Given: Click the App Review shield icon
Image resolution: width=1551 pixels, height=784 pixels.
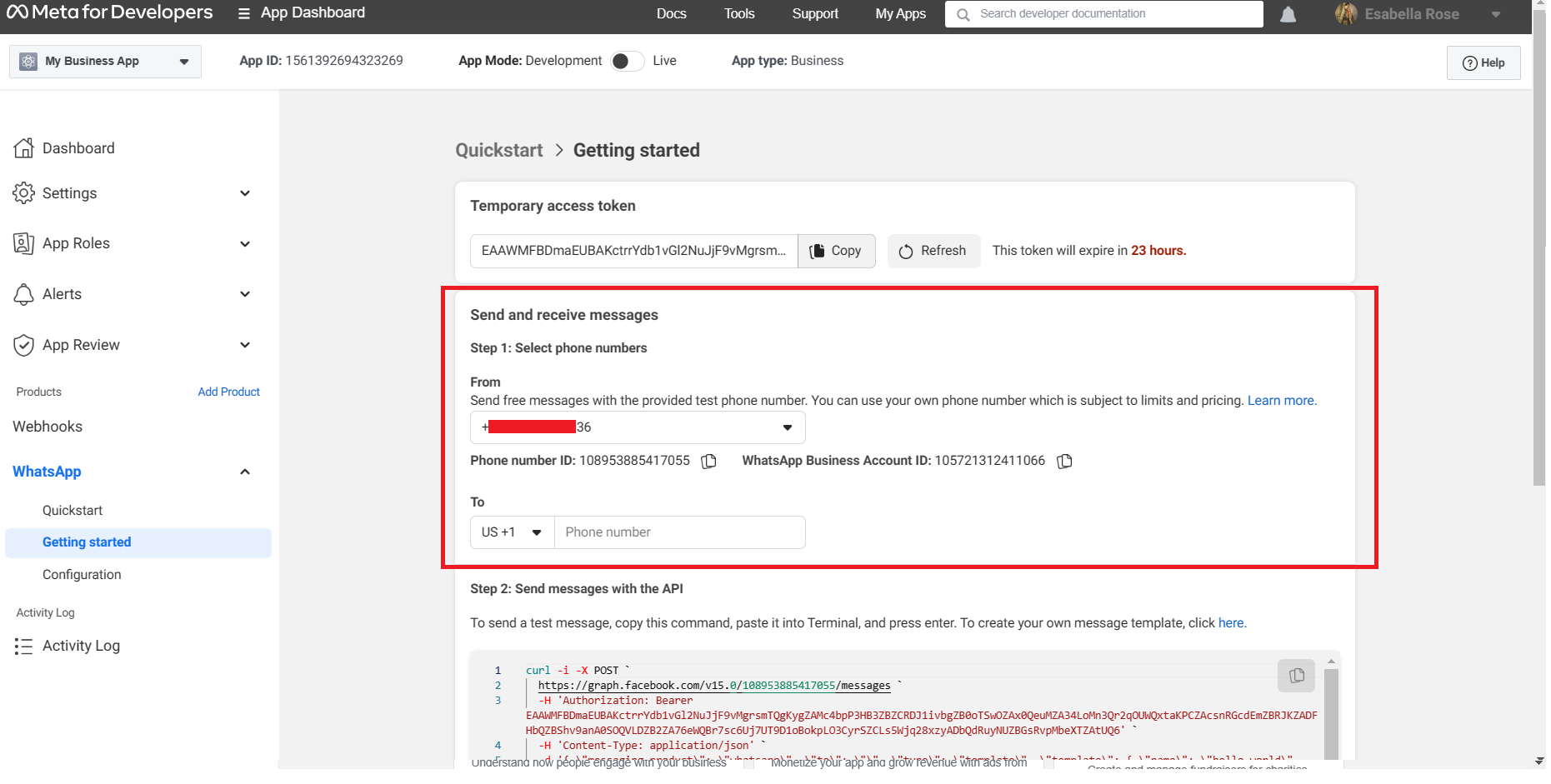Looking at the screenshot, I should point(23,345).
